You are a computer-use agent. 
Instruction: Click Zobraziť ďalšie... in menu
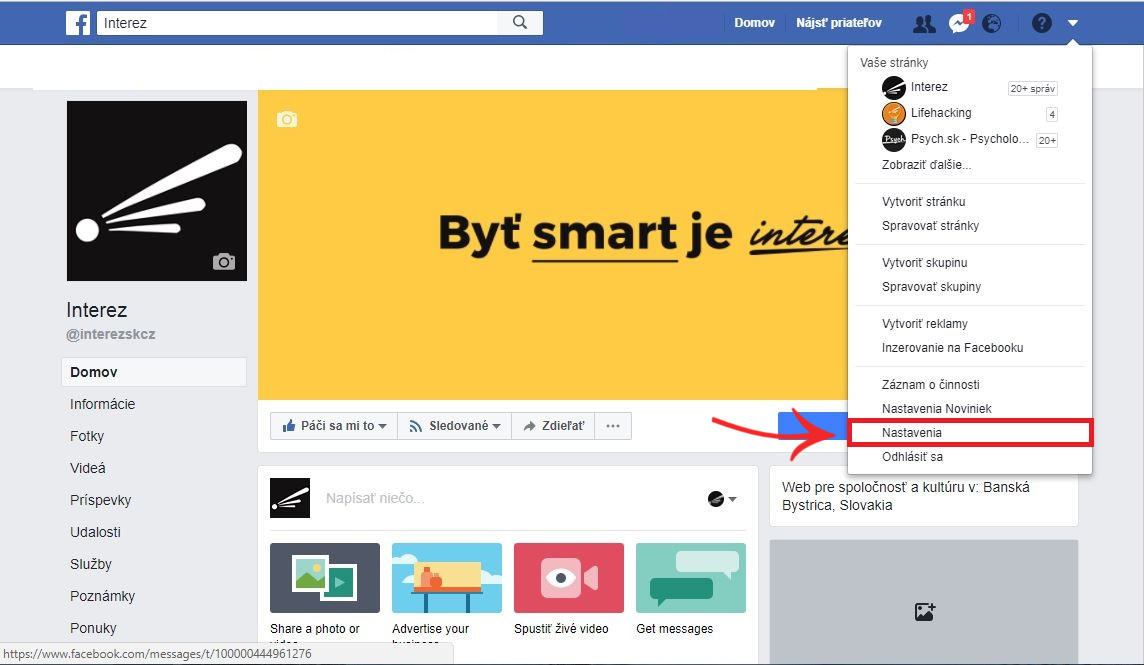[x=926, y=165]
